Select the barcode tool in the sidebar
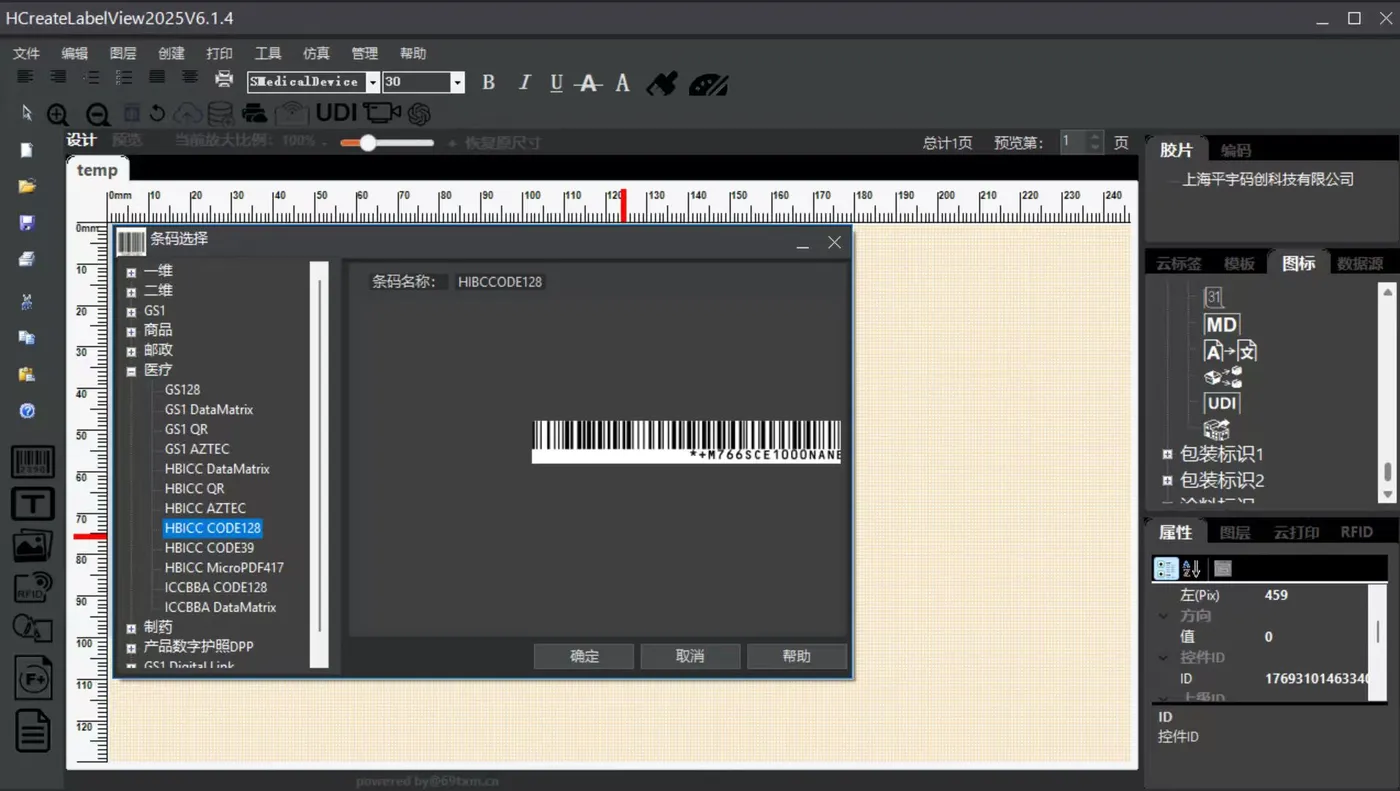The image size is (1400, 791). click(33, 462)
